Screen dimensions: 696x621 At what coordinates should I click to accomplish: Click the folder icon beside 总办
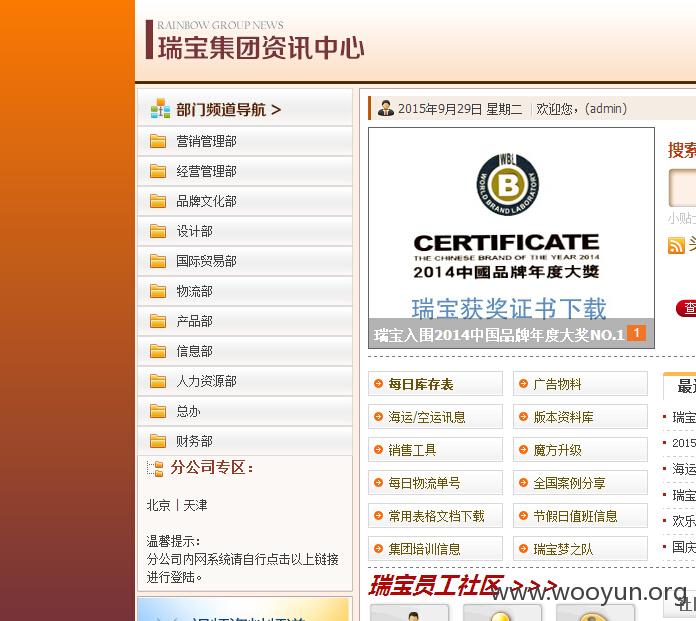coord(158,411)
